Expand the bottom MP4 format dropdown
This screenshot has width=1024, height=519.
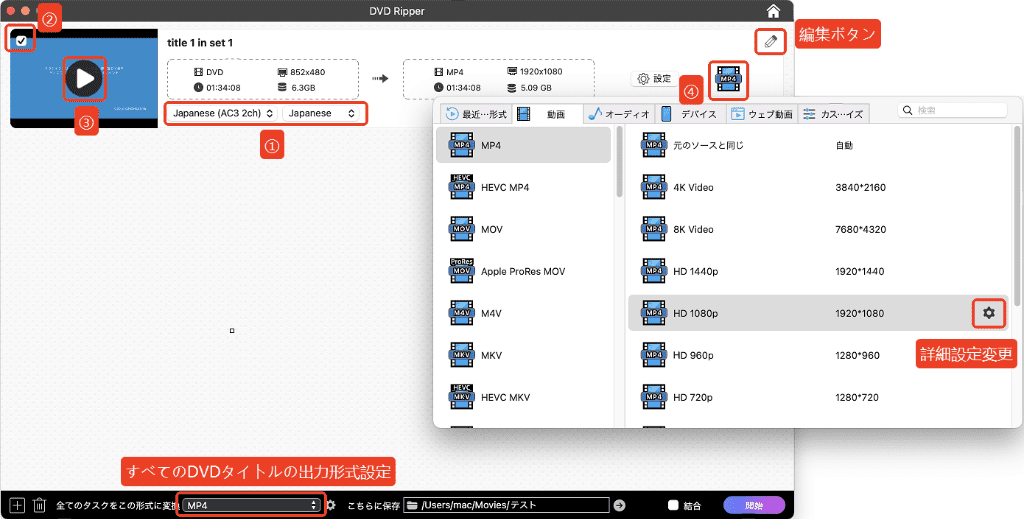[x=251, y=505]
